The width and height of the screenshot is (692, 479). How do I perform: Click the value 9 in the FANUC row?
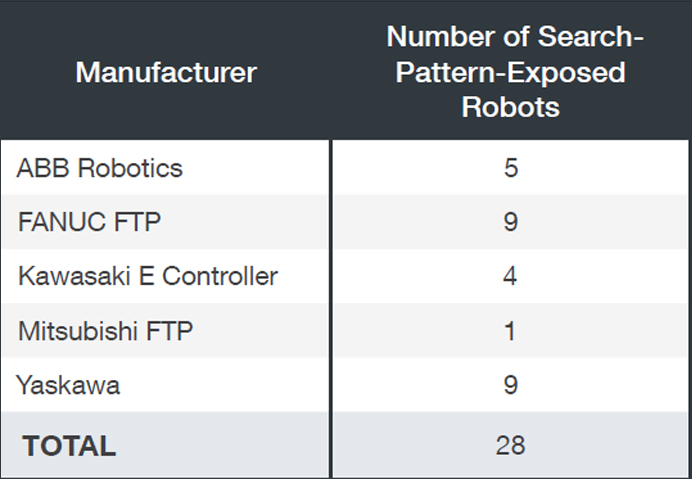[x=510, y=222]
